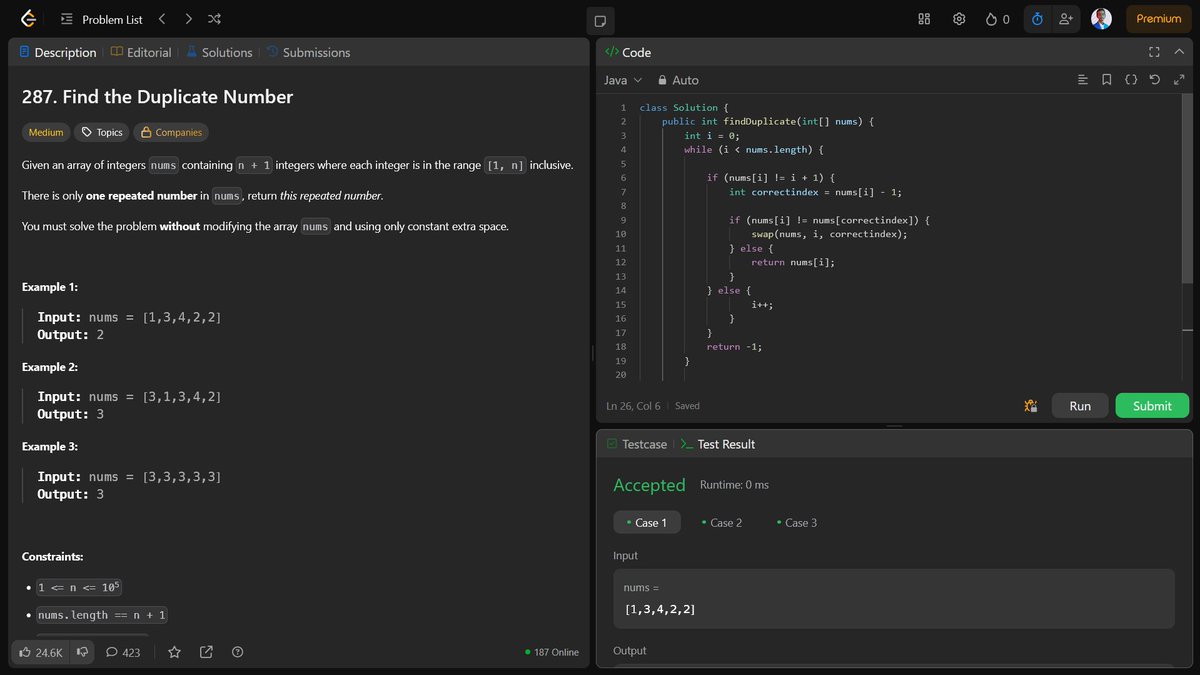This screenshot has width=1200, height=675.
Task: Show the Companies tag
Action: point(171,132)
